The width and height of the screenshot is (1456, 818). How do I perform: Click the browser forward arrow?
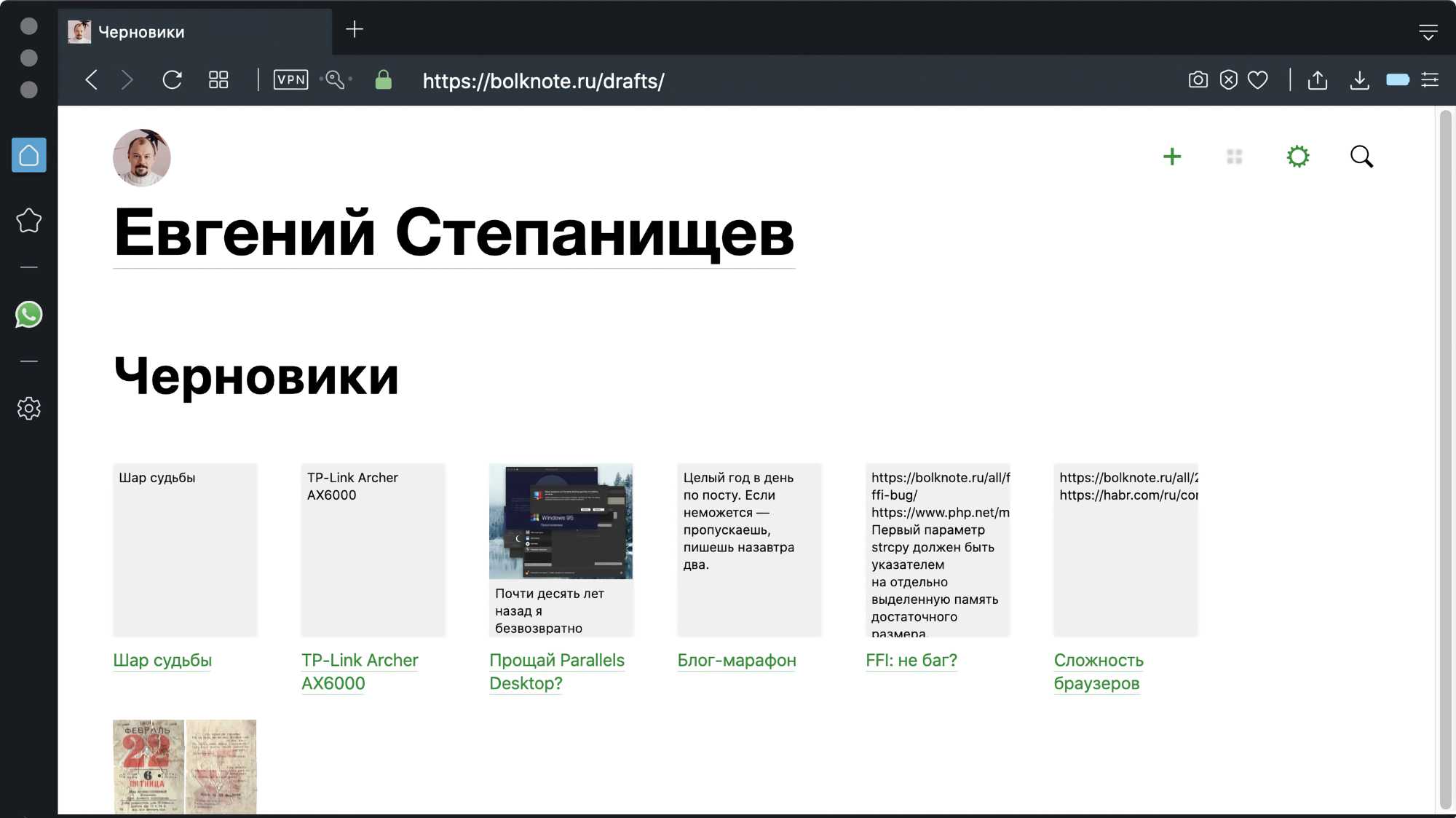click(127, 79)
